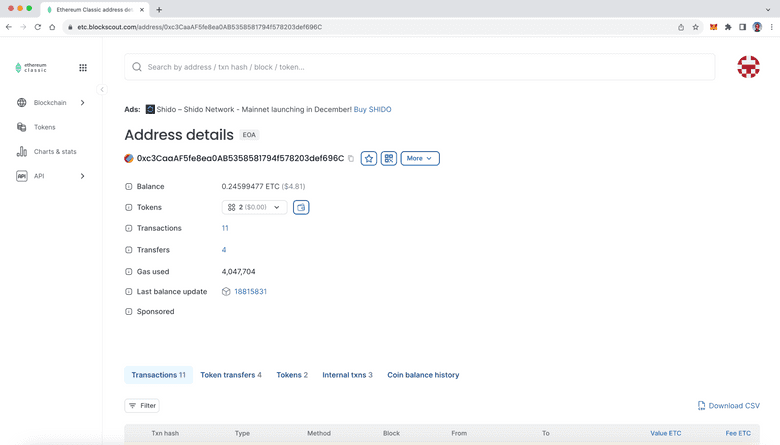Switch to Coin balance history tab
This screenshot has height=445, width=780.
(423, 375)
